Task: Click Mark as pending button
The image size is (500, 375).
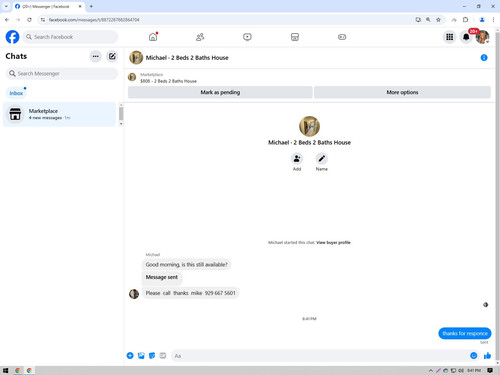Action: click(x=220, y=92)
